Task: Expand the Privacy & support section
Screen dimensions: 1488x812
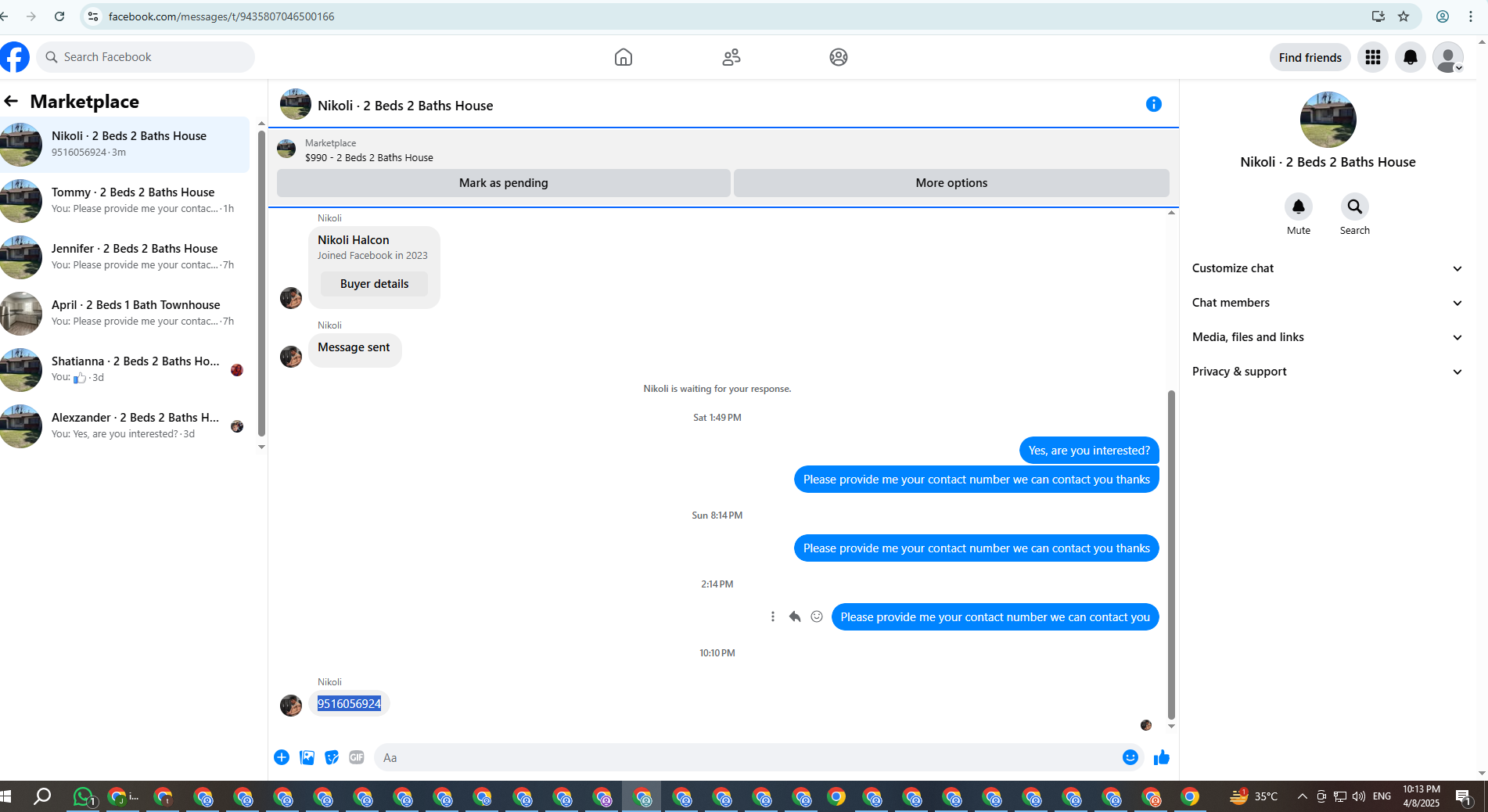Action: pyautogui.click(x=1328, y=372)
